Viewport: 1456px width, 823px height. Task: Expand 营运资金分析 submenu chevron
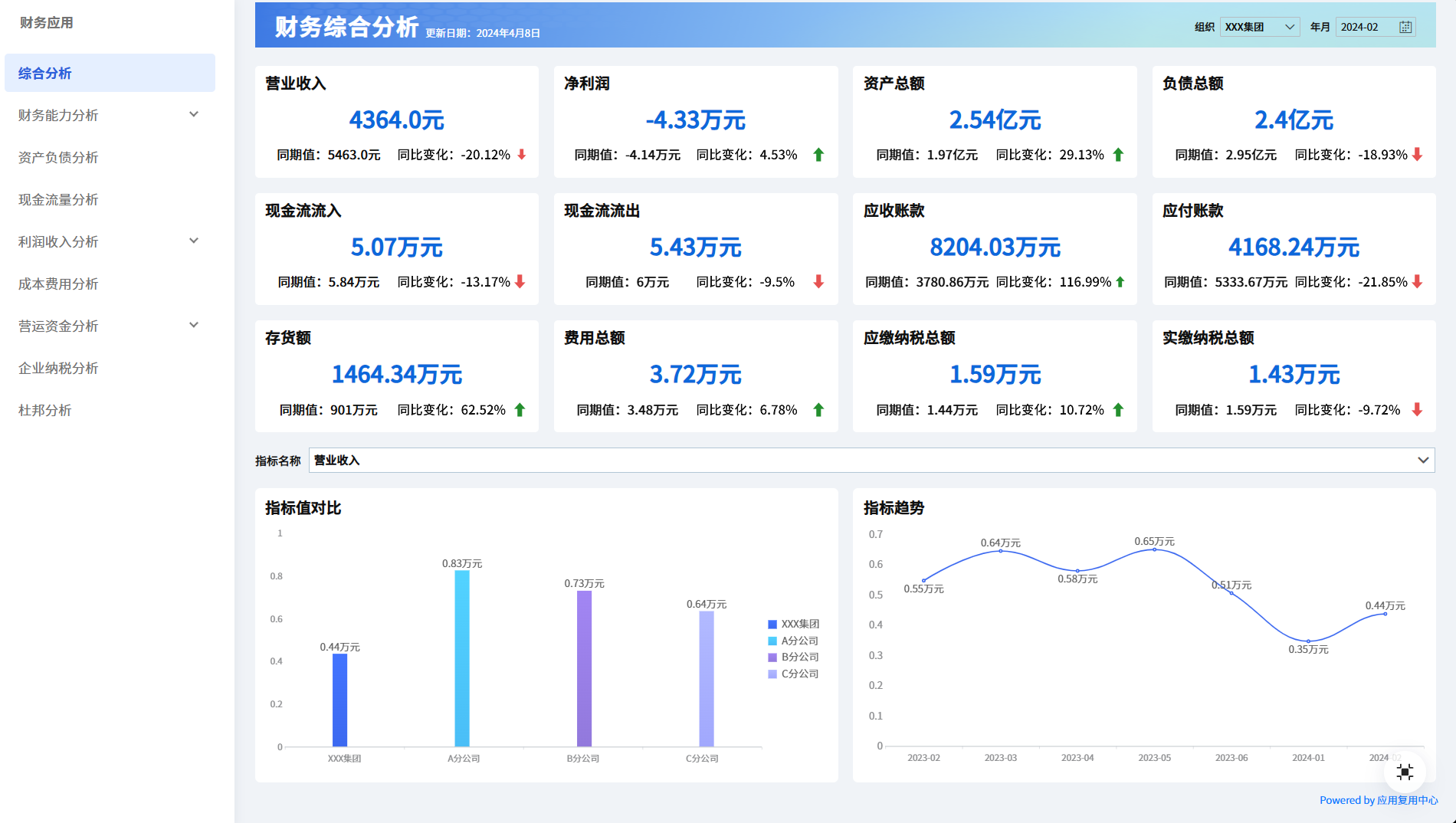[x=194, y=325]
